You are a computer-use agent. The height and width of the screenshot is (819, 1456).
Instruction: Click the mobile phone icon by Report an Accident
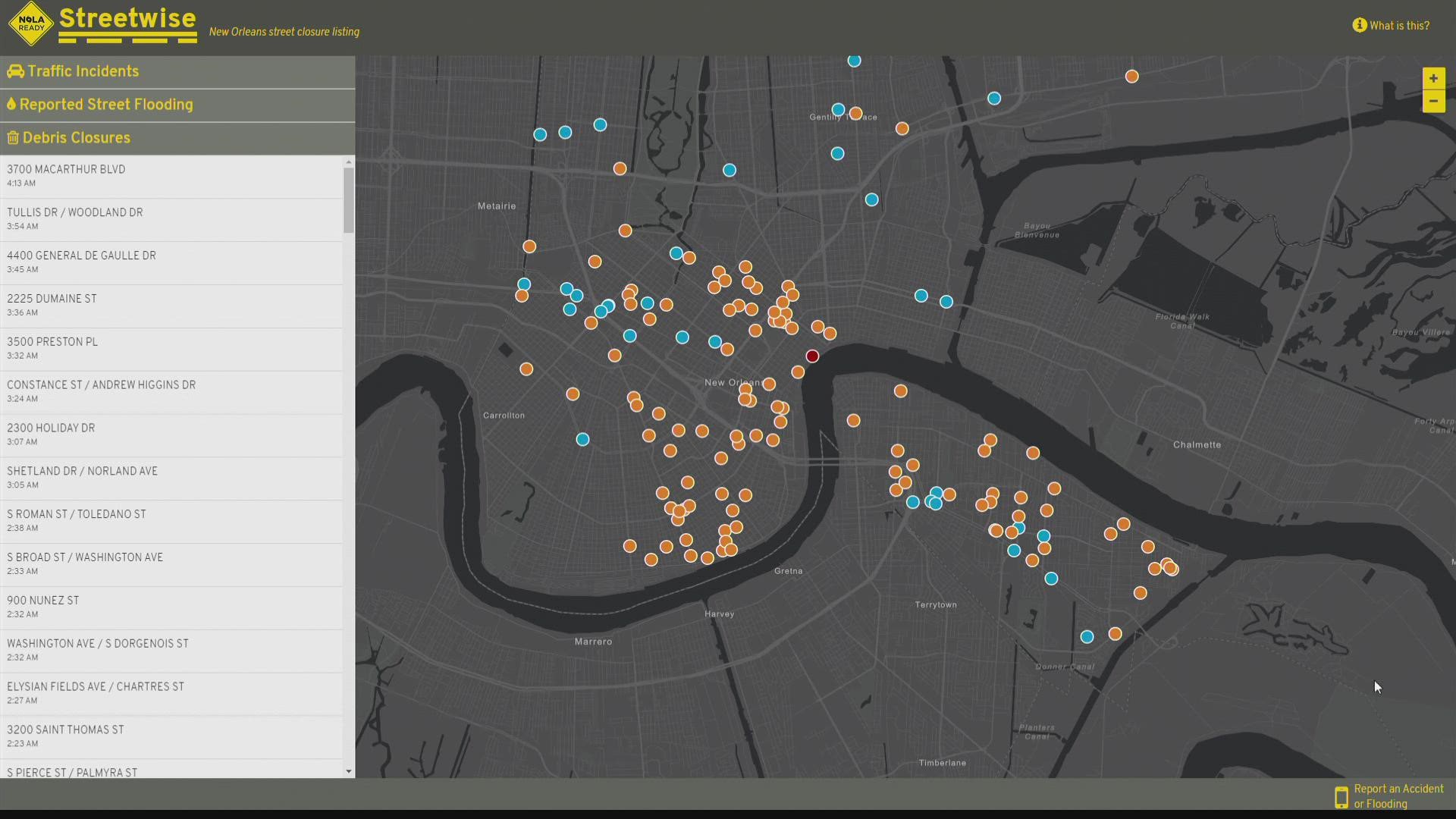click(1341, 797)
